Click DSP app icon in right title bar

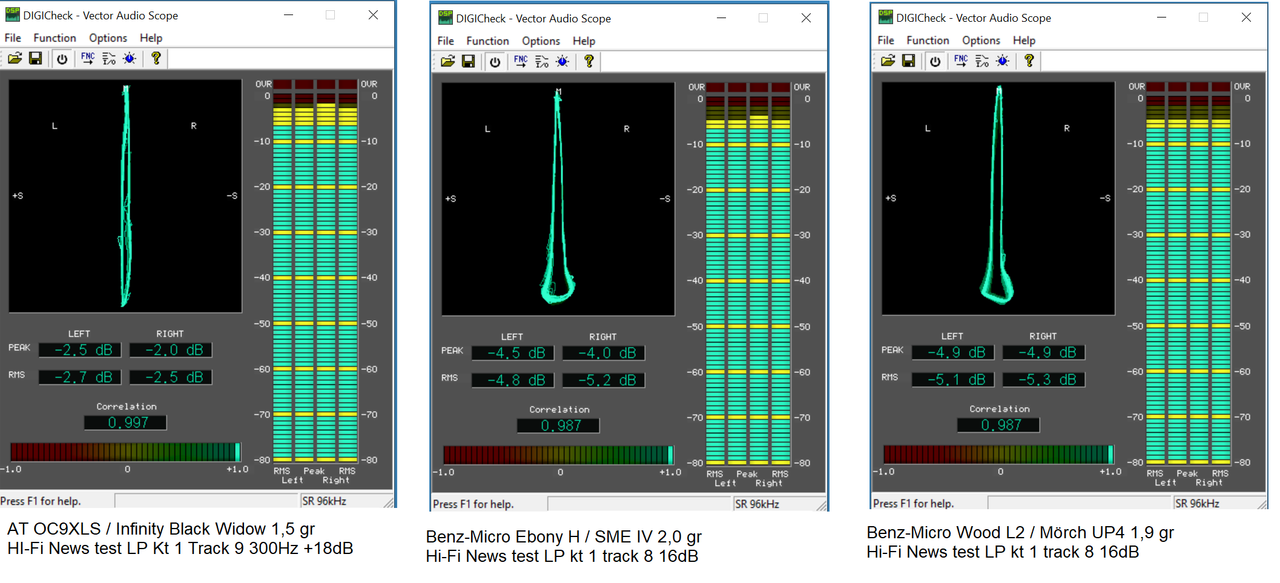pyautogui.click(x=884, y=18)
